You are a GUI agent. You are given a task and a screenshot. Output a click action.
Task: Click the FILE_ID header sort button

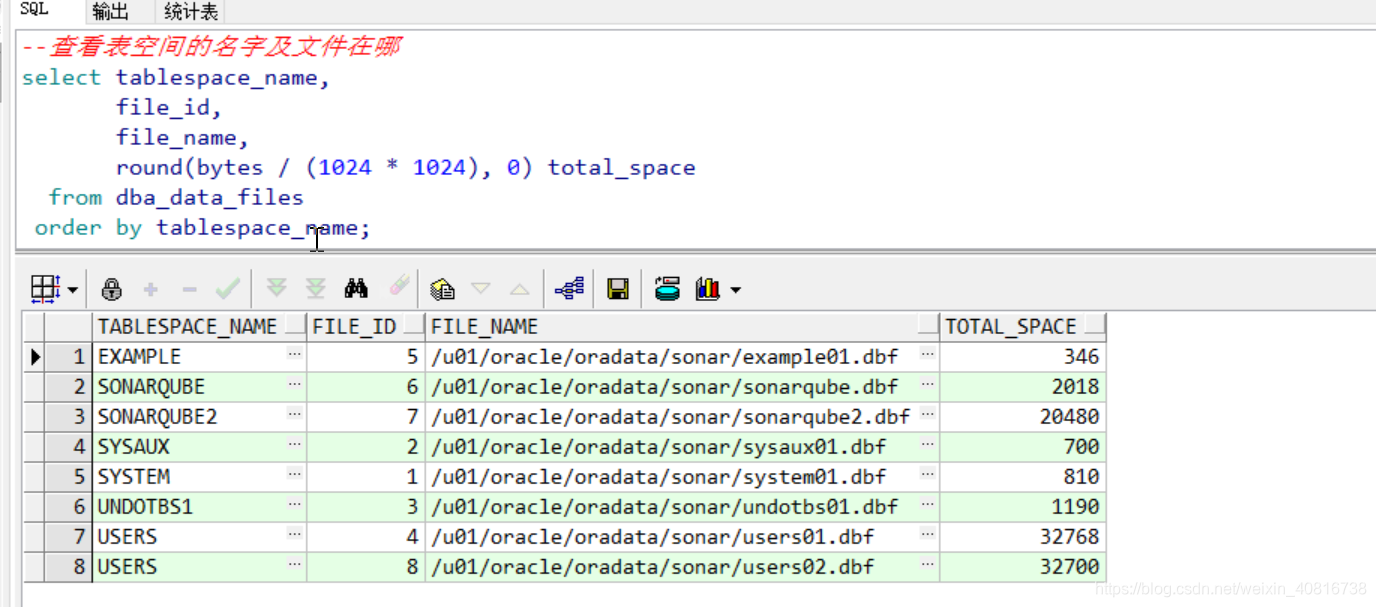413,327
